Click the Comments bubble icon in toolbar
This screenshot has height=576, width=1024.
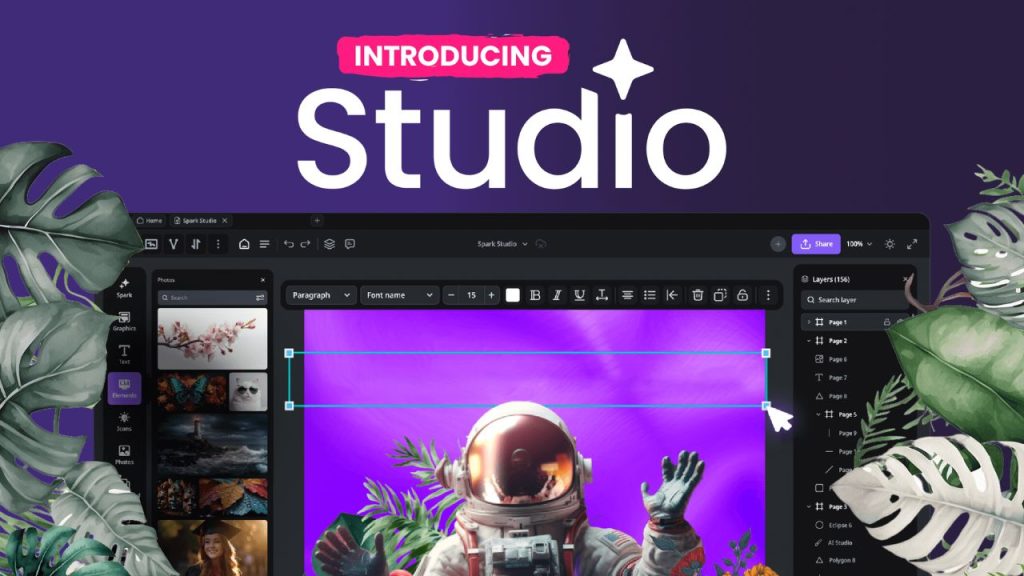[350, 244]
